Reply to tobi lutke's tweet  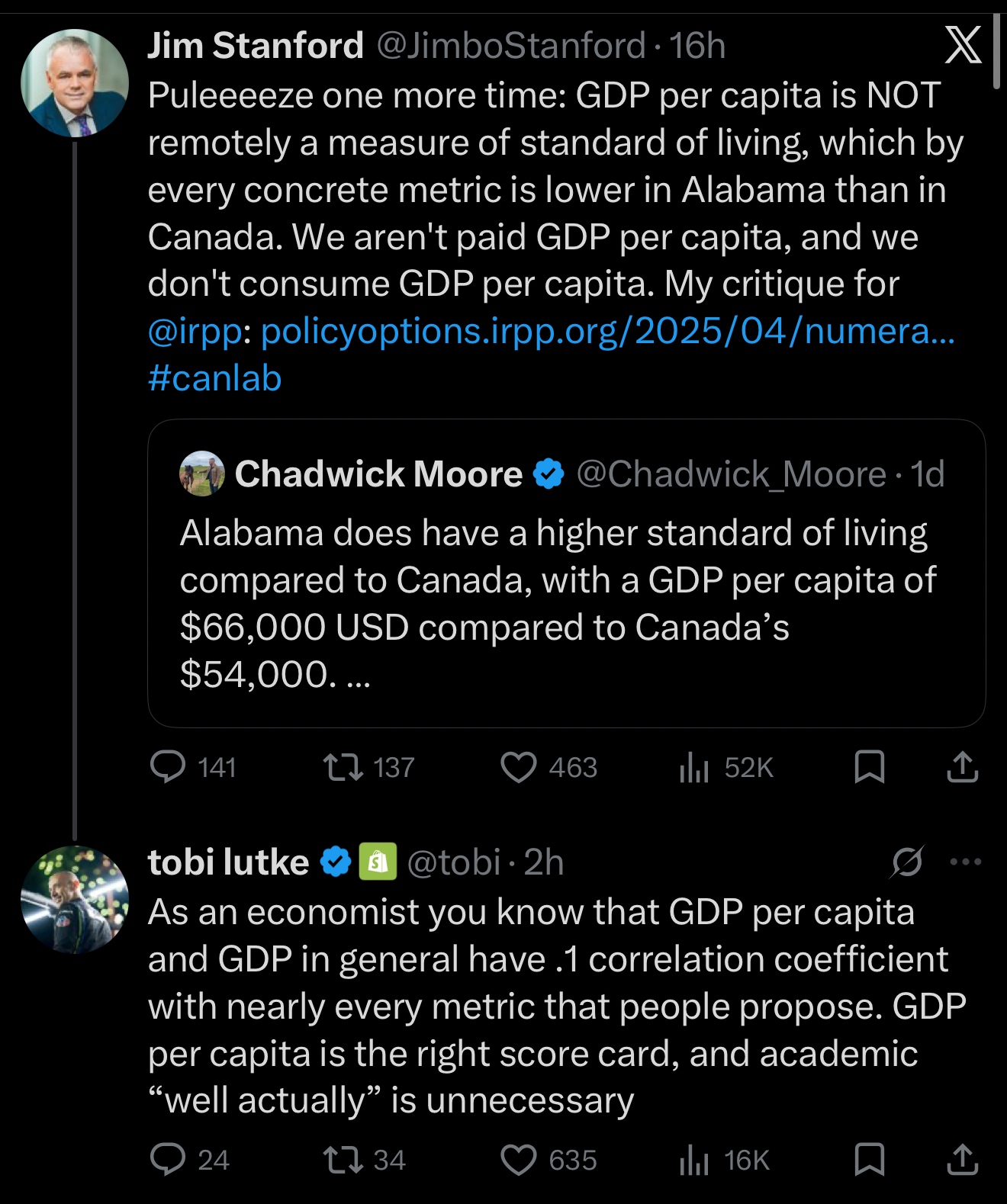click(168, 1160)
